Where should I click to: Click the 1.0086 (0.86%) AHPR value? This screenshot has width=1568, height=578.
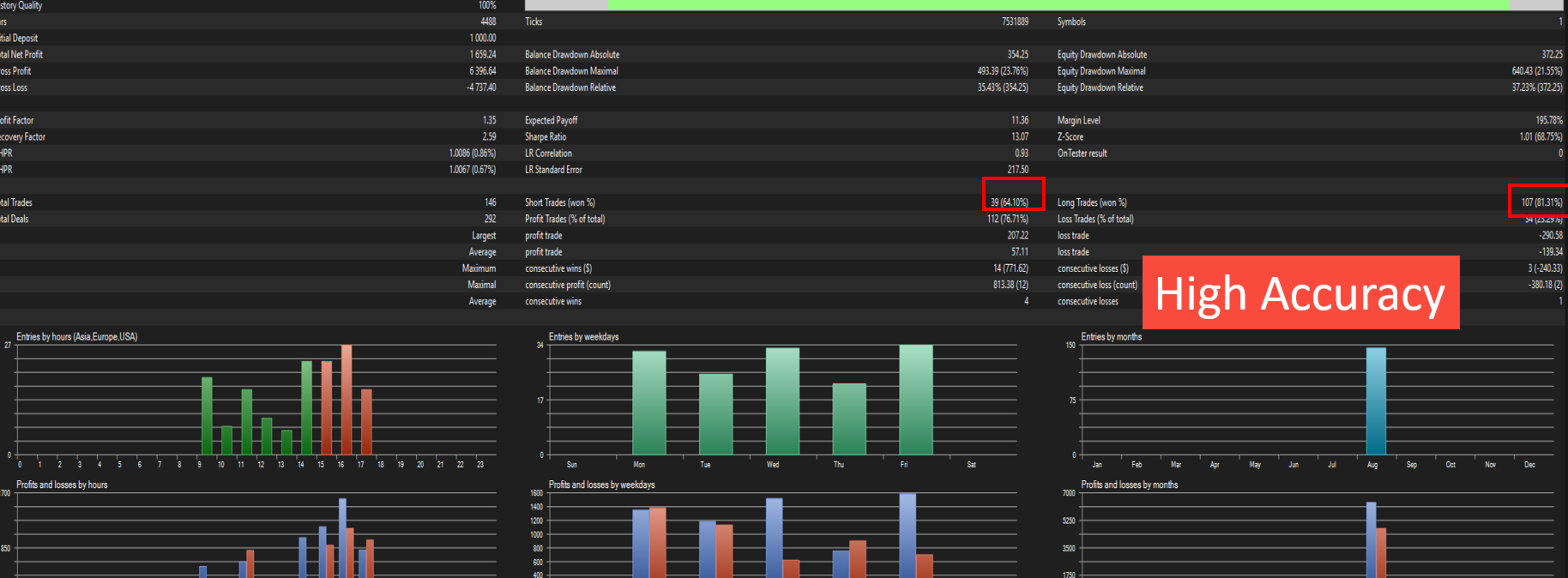pyautogui.click(x=473, y=154)
